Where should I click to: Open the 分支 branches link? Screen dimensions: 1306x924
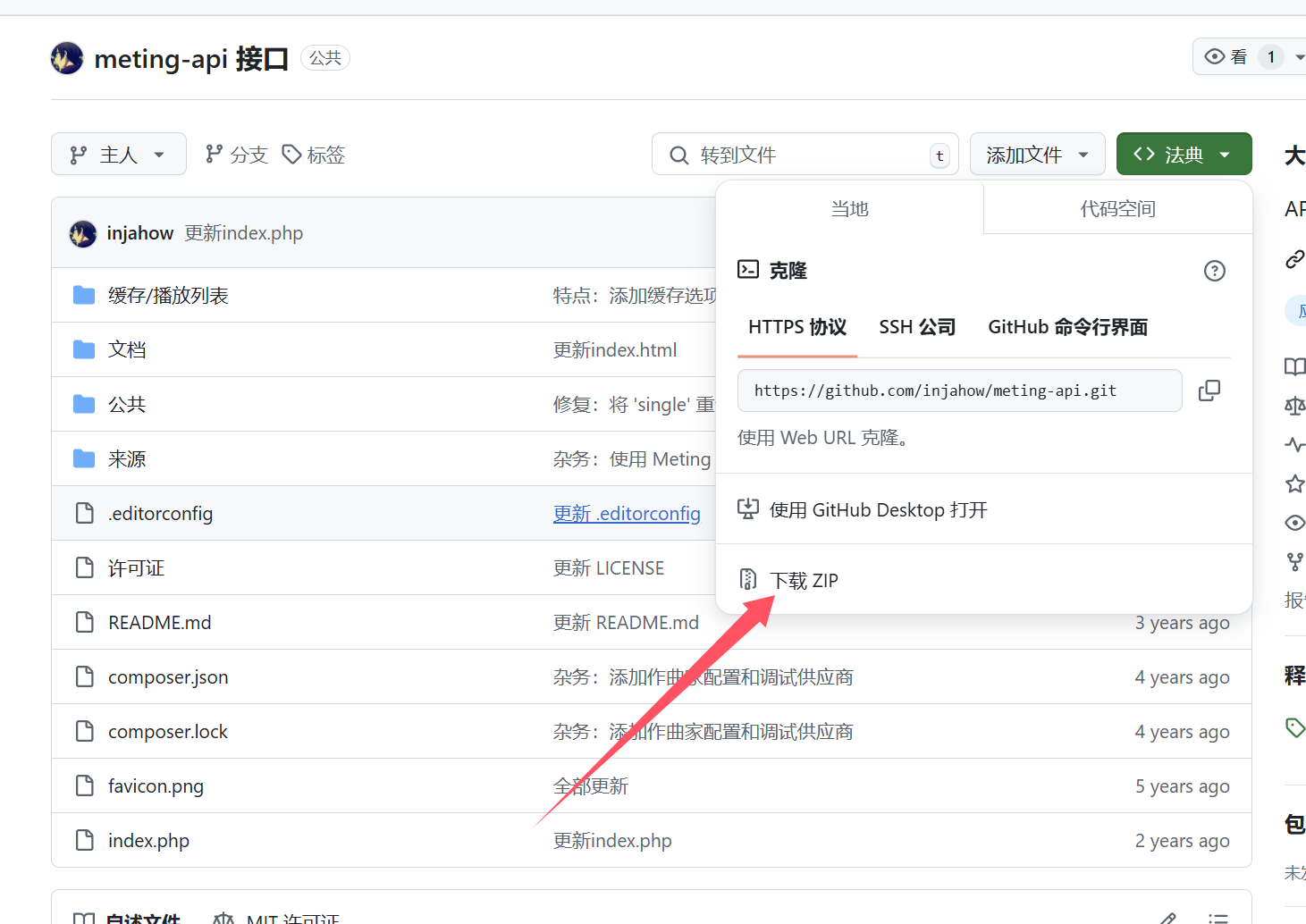tap(237, 155)
